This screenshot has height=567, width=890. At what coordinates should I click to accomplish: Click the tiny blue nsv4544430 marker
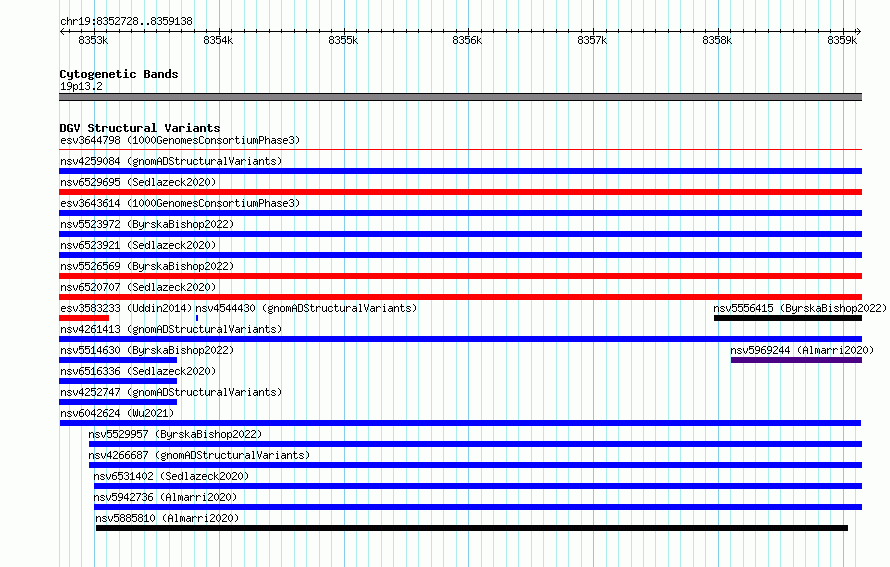[x=197, y=318]
